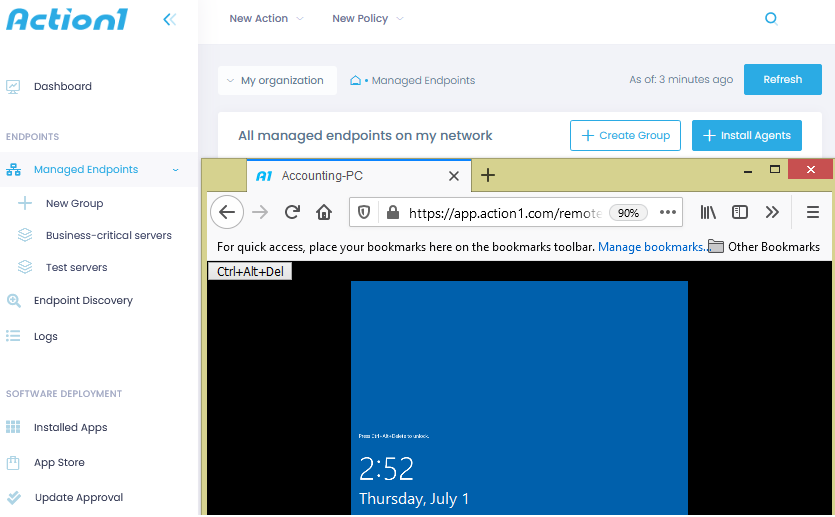Click the Managed Endpoints breadcrumb

(x=423, y=80)
